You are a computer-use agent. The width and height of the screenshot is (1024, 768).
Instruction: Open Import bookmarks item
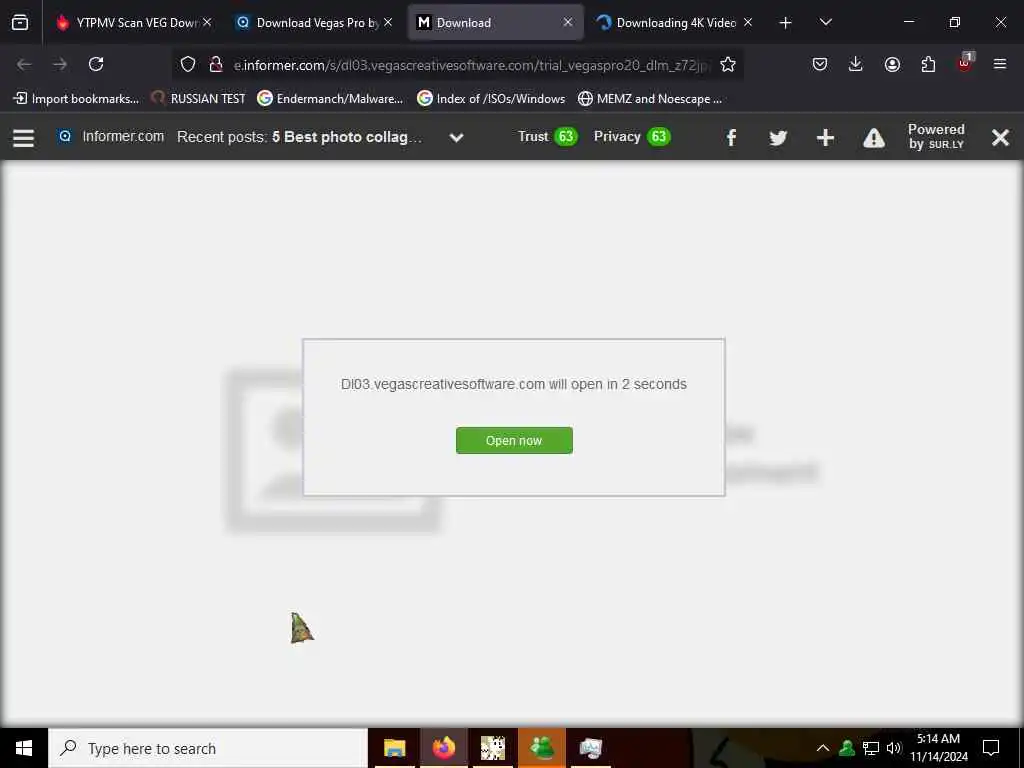(x=76, y=99)
